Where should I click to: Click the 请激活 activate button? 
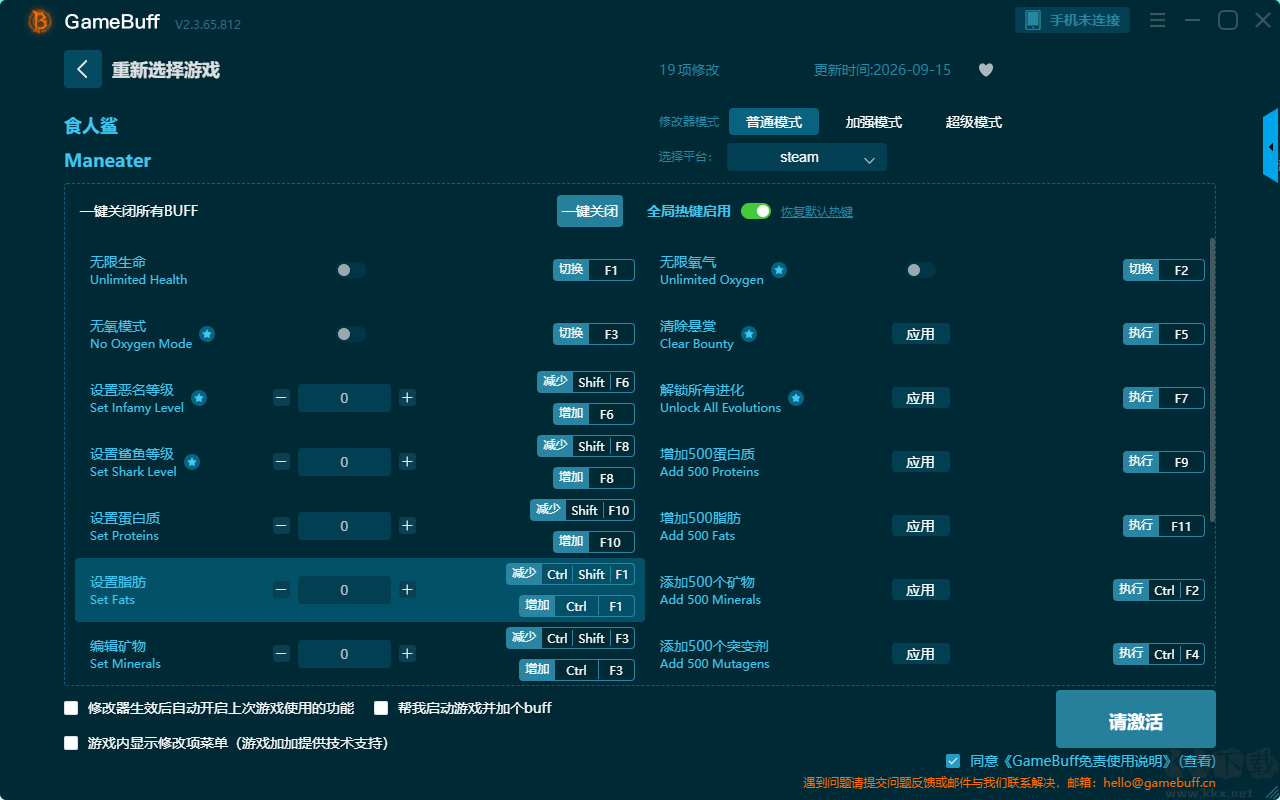1136,721
